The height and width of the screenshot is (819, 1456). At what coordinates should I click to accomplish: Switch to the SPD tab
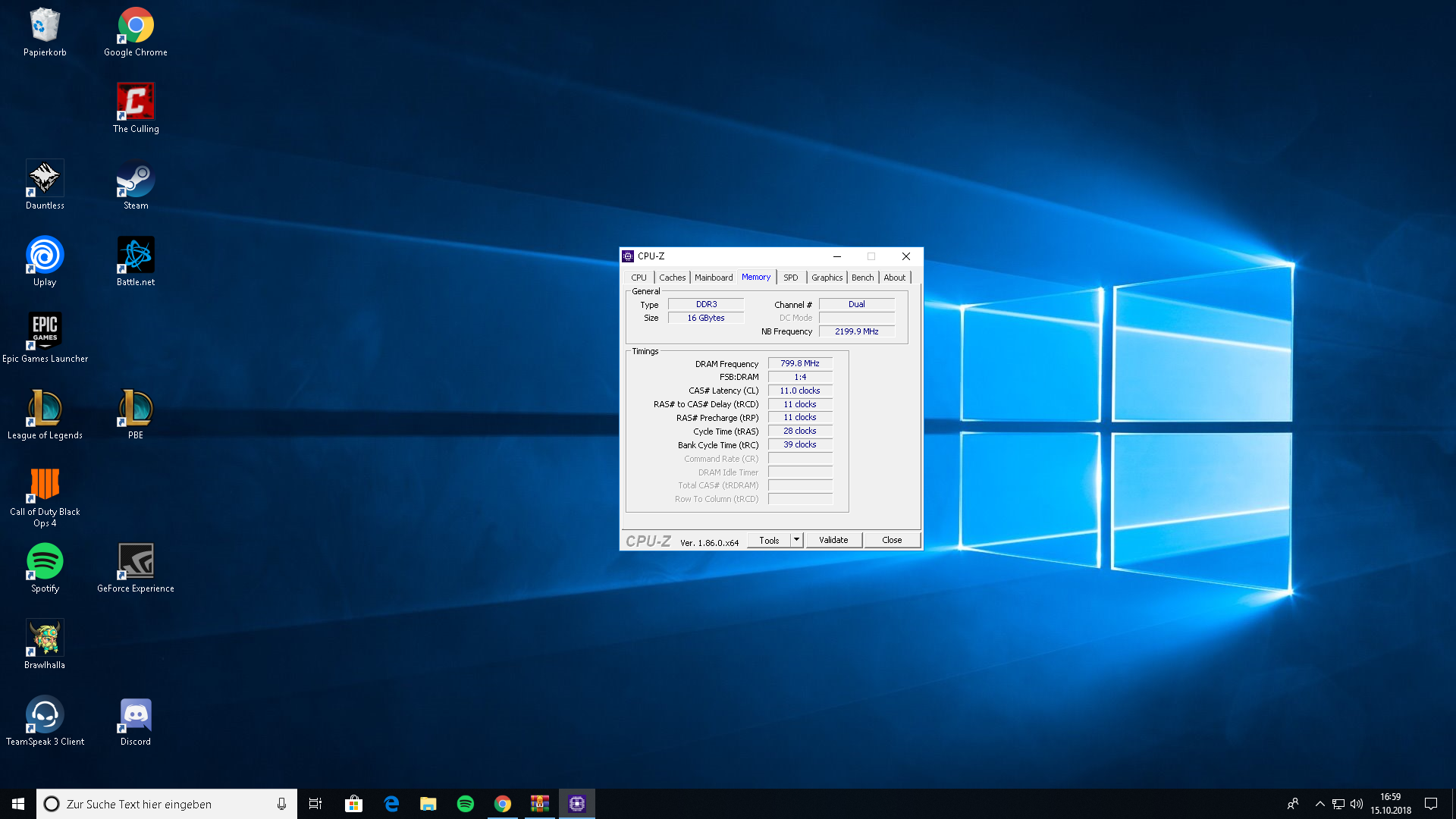[790, 278]
